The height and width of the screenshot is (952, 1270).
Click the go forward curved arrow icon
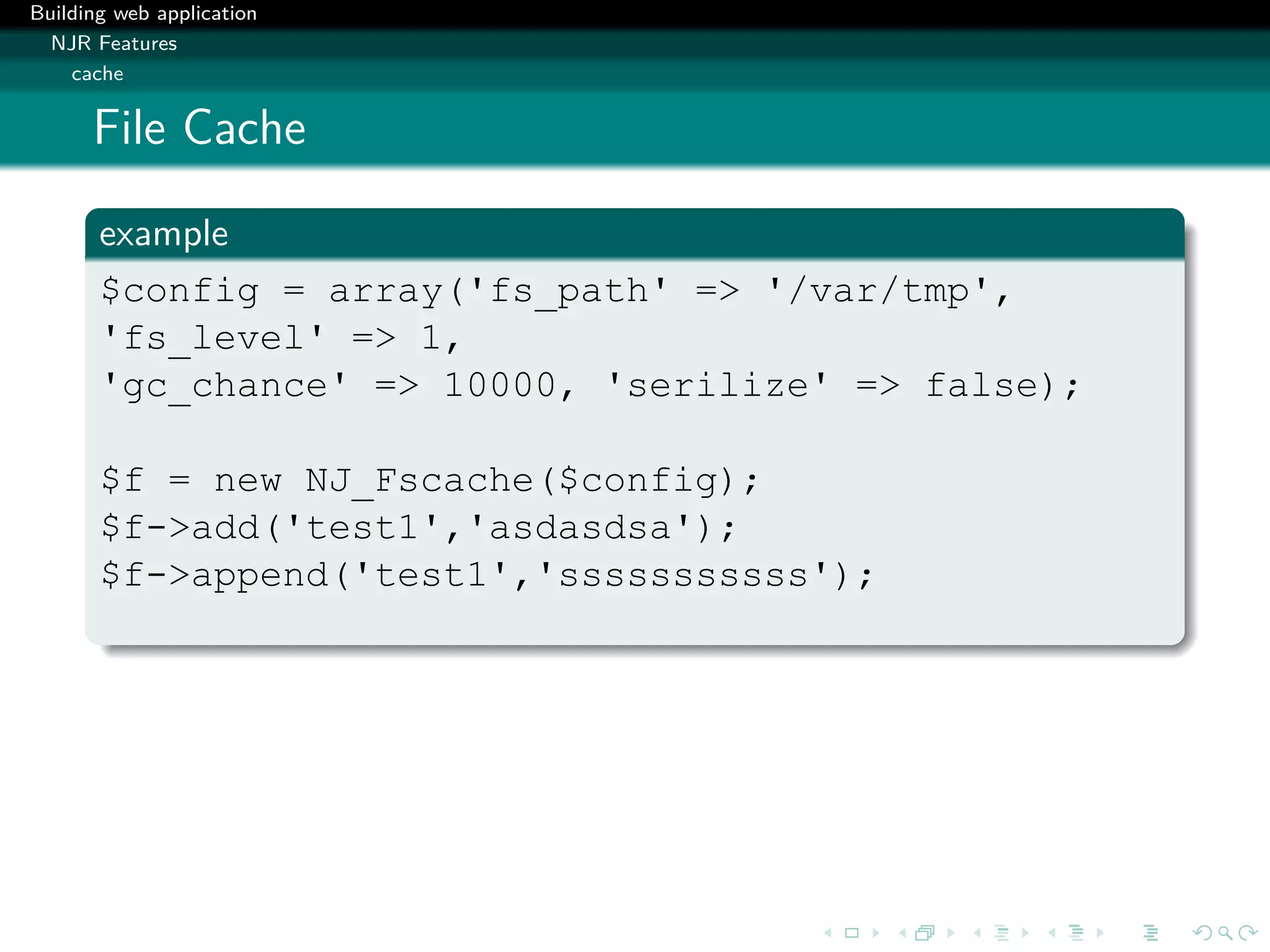tap(1248, 933)
